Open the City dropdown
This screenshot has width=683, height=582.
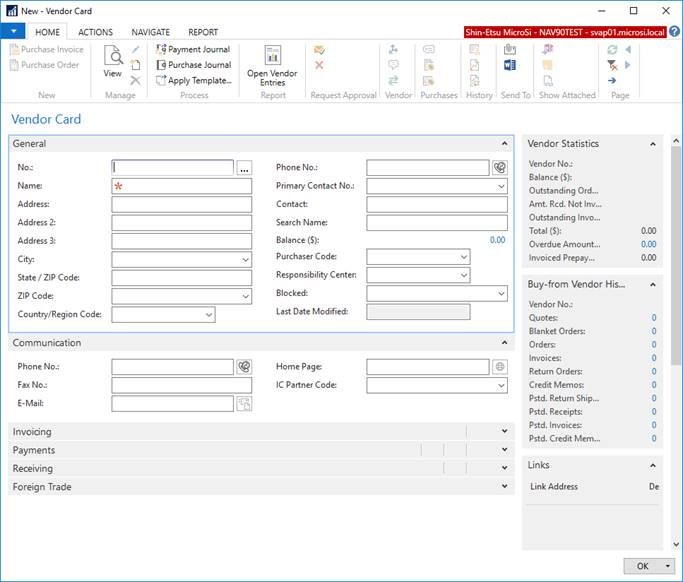click(x=246, y=260)
